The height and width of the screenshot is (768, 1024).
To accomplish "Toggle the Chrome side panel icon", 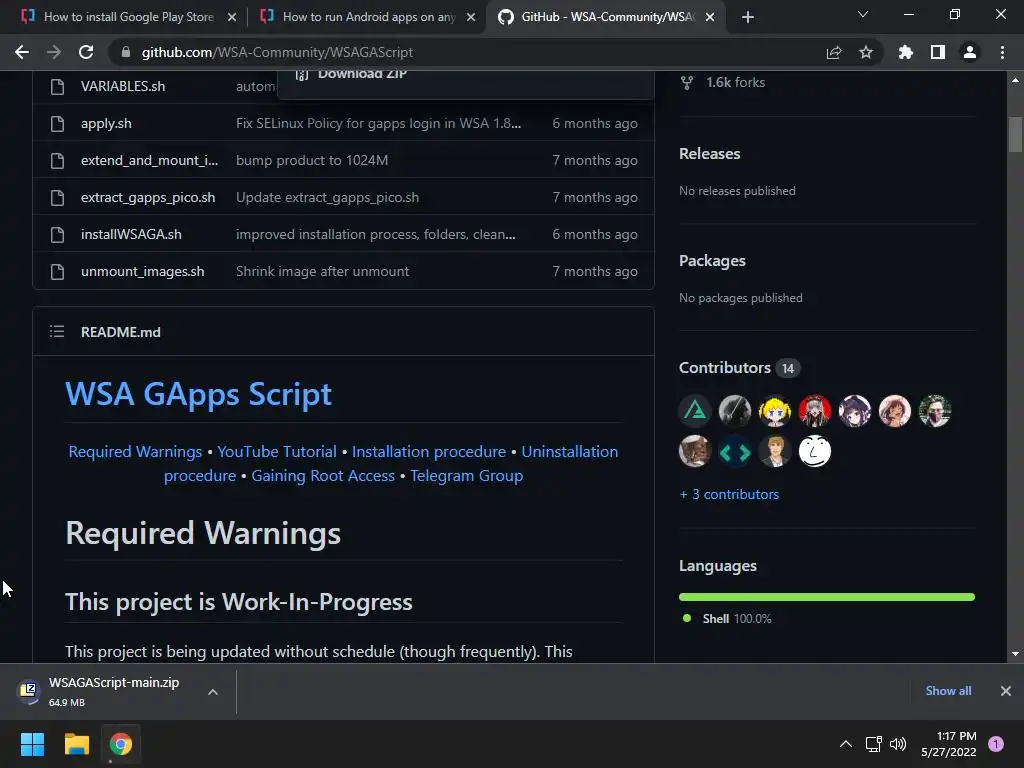I will click(x=938, y=52).
